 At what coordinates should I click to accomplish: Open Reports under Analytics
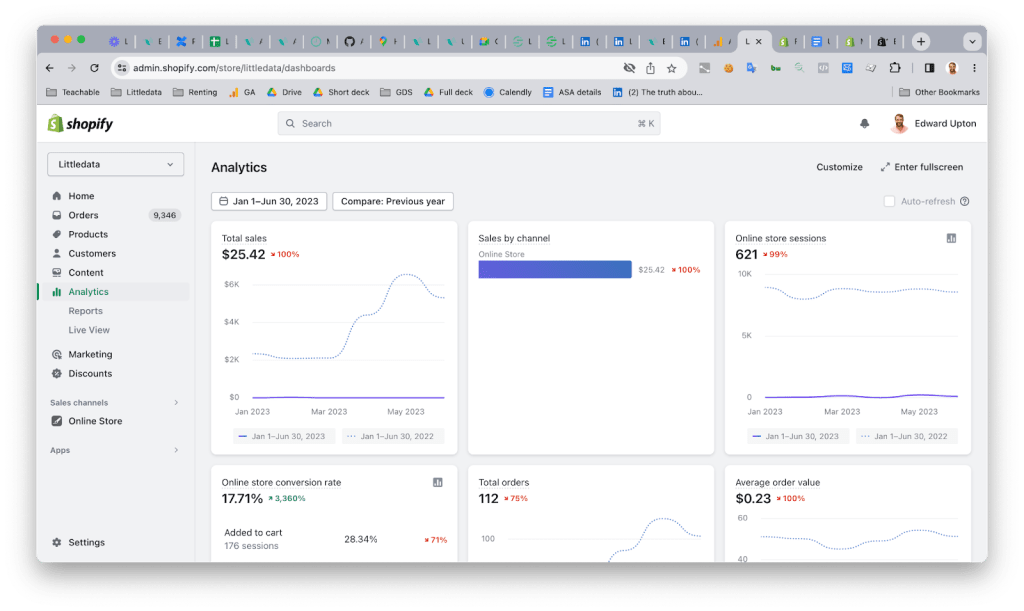point(86,311)
